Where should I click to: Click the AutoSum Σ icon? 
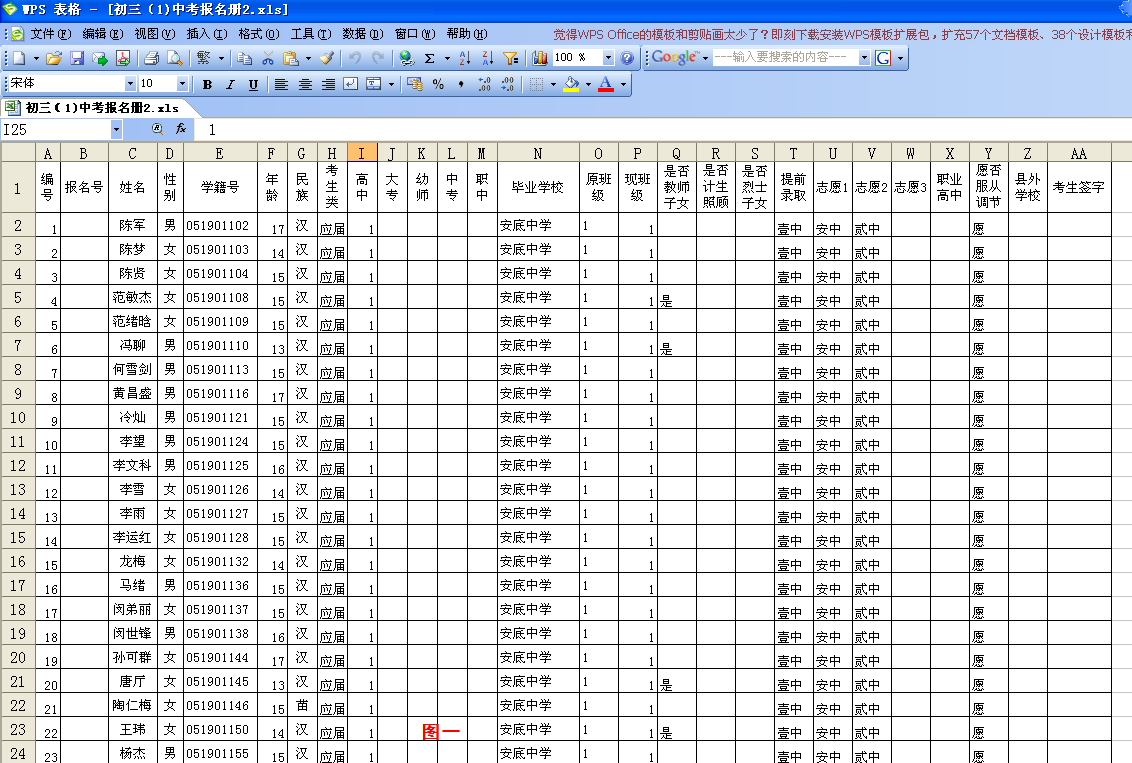point(429,58)
